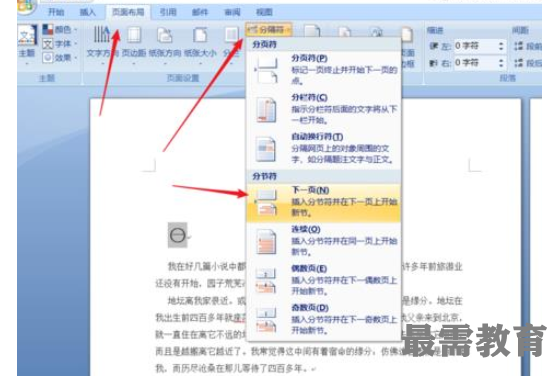Open the 引用 tab
The width and height of the screenshot is (553, 380).
pyautogui.click(x=168, y=12)
